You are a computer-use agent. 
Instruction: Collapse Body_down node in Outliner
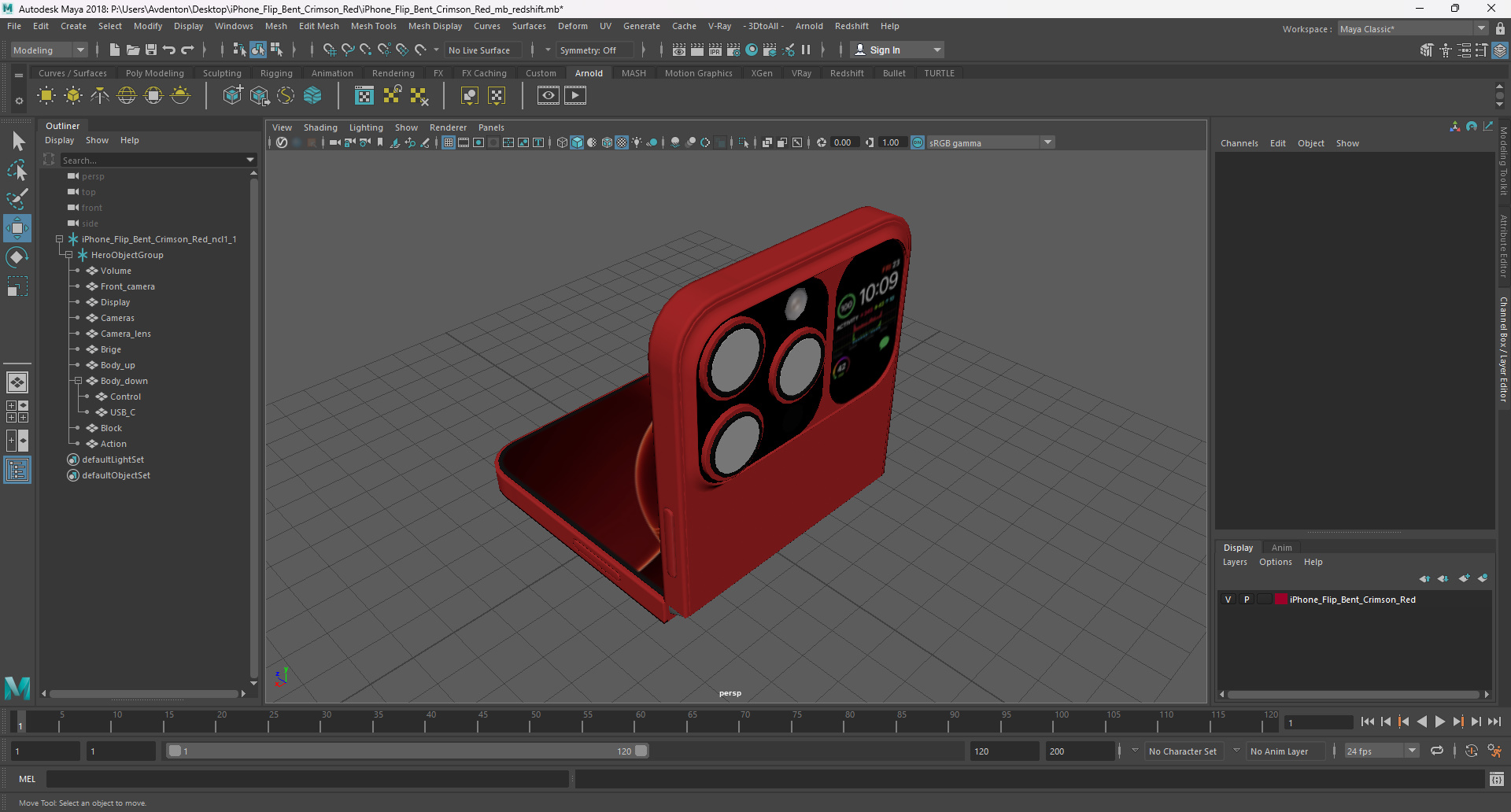[78, 381]
